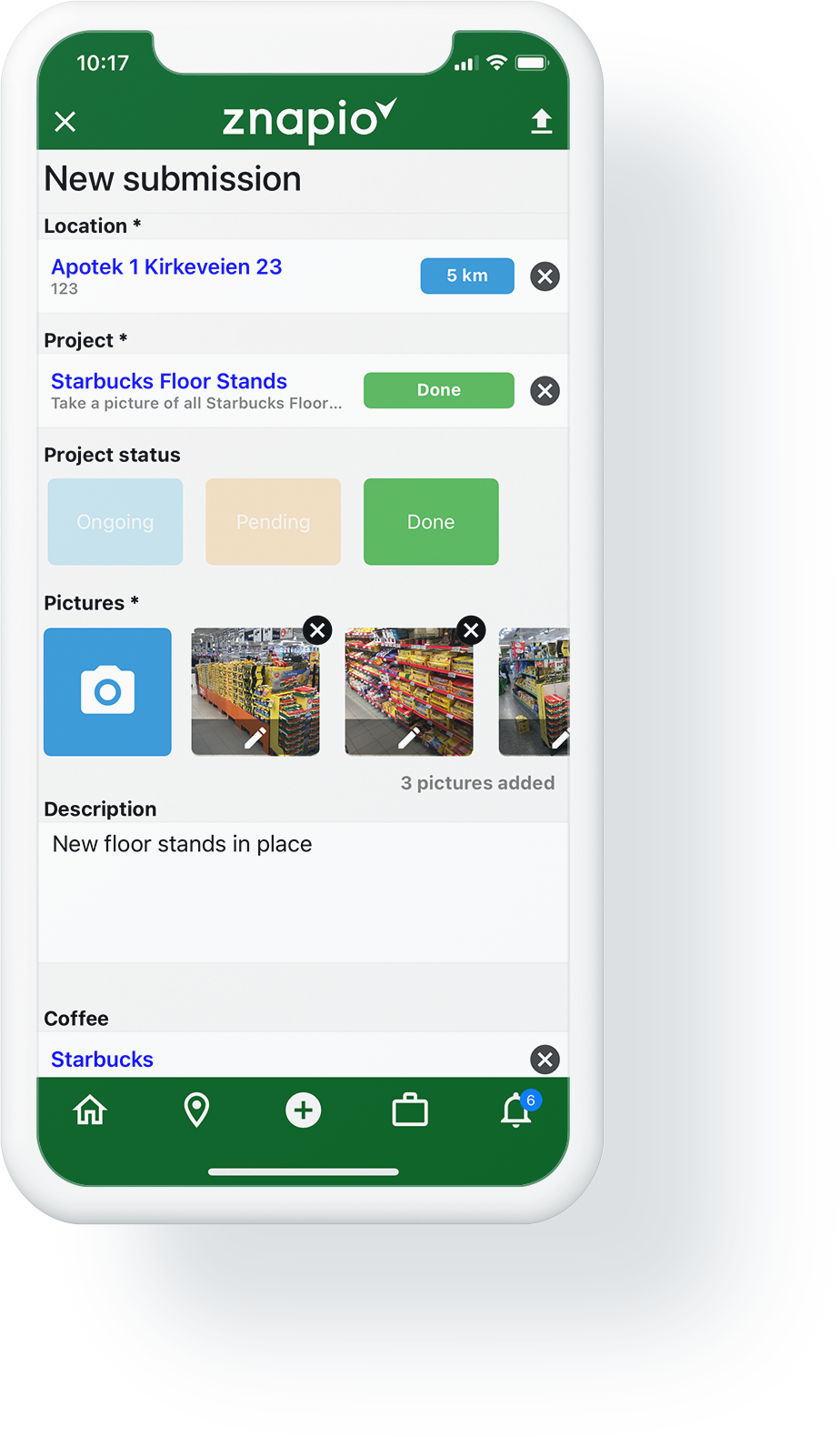The height and width of the screenshot is (1437, 840).
Task: Edit the third picture with pencil icon
Action: [x=560, y=739]
